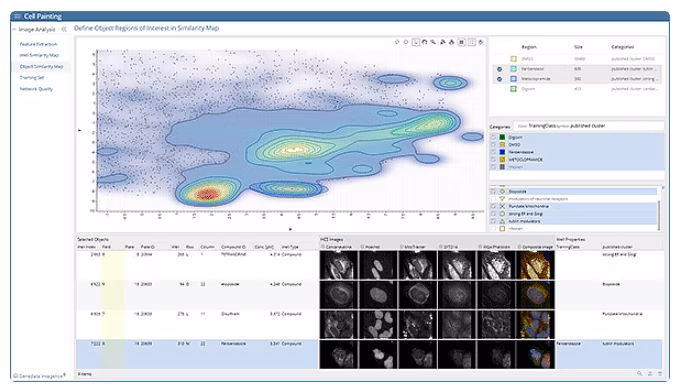Open composite thumbnail in Fenbendazole row
Viewport: 674px width, 386px height.
point(535,354)
